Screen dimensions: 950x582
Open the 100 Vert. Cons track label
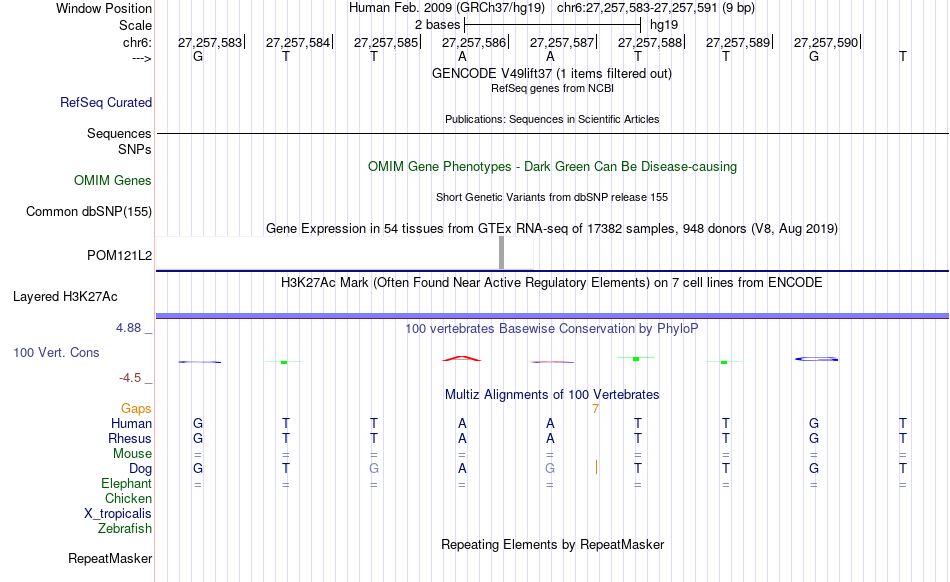[56, 352]
